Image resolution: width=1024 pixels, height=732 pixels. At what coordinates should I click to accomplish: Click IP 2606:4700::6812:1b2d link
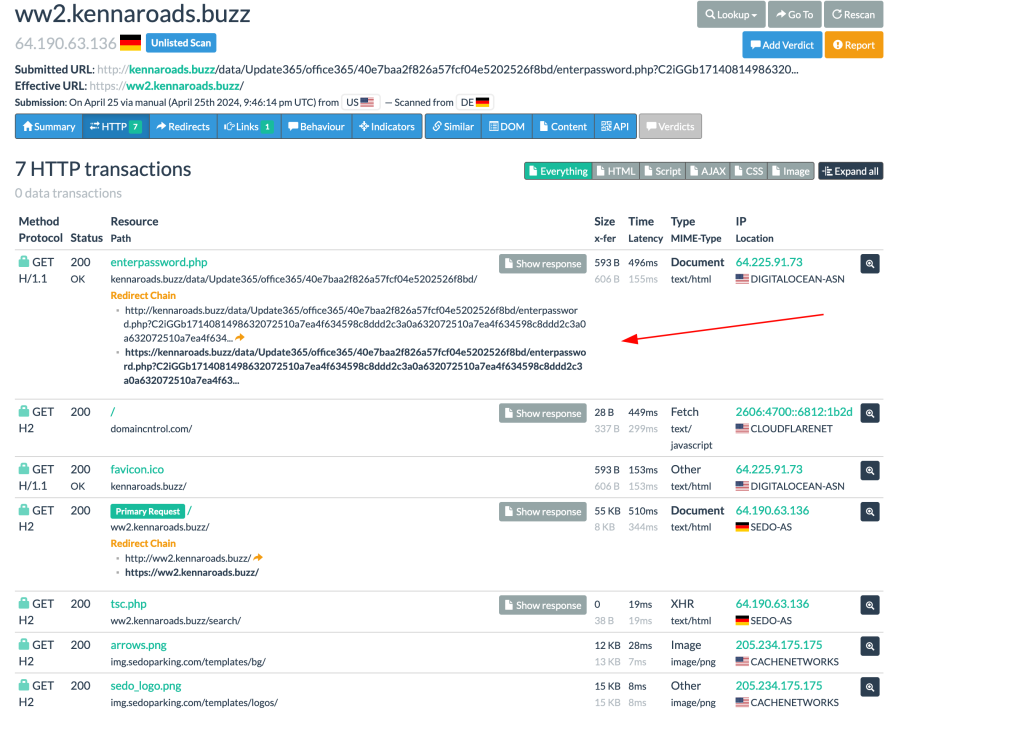tap(793, 412)
